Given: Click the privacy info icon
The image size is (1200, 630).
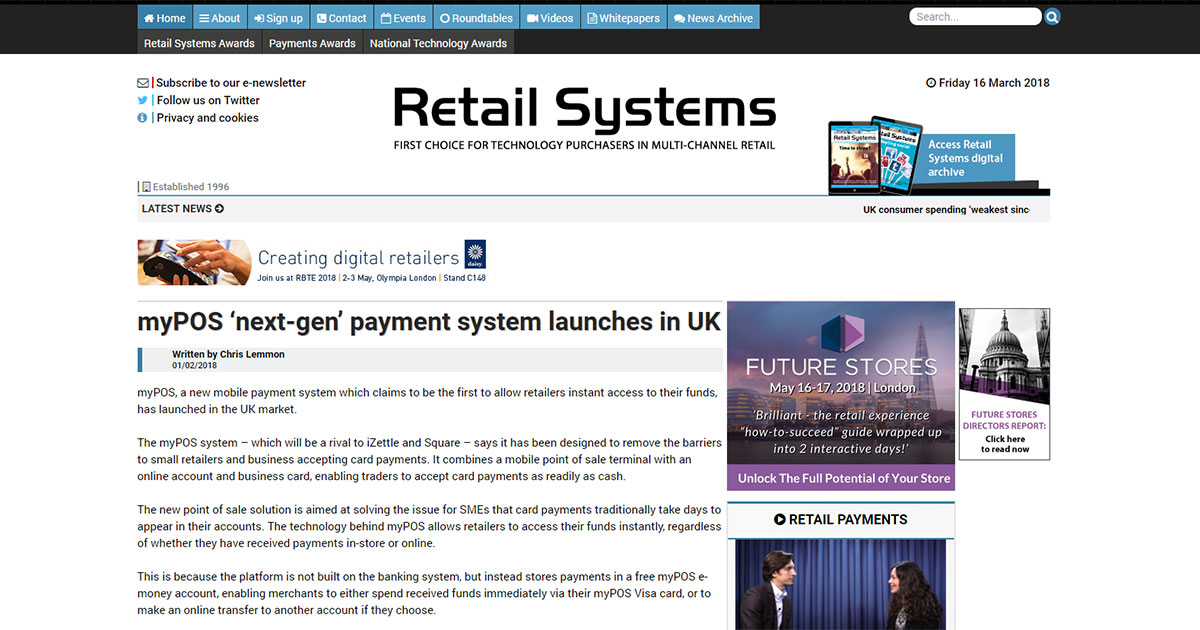Looking at the screenshot, I should [x=143, y=117].
